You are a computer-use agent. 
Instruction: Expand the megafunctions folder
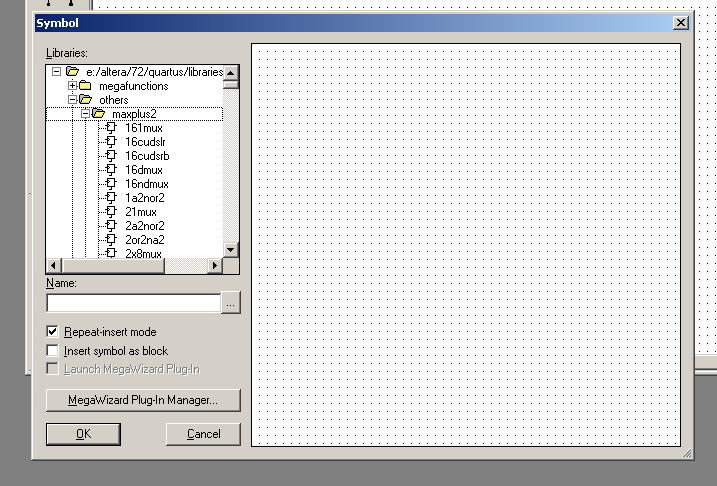tap(72, 85)
